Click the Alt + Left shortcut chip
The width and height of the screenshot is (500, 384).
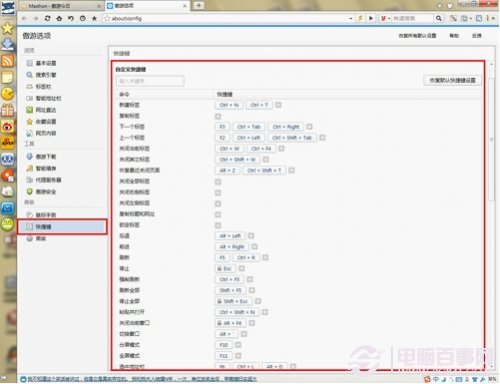coord(230,236)
